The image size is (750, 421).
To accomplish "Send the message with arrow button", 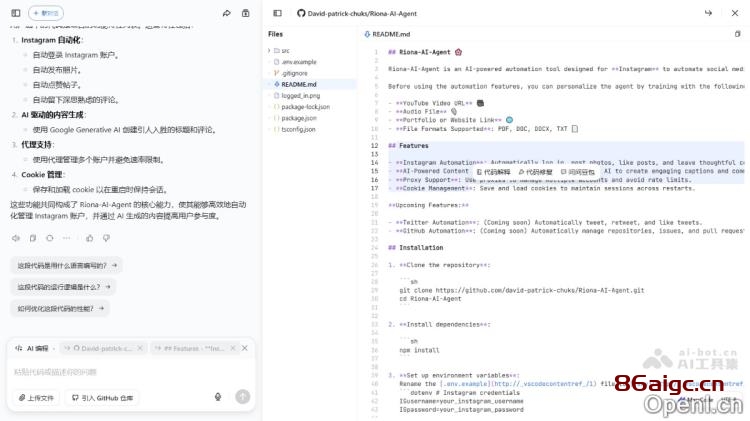I will point(243,397).
